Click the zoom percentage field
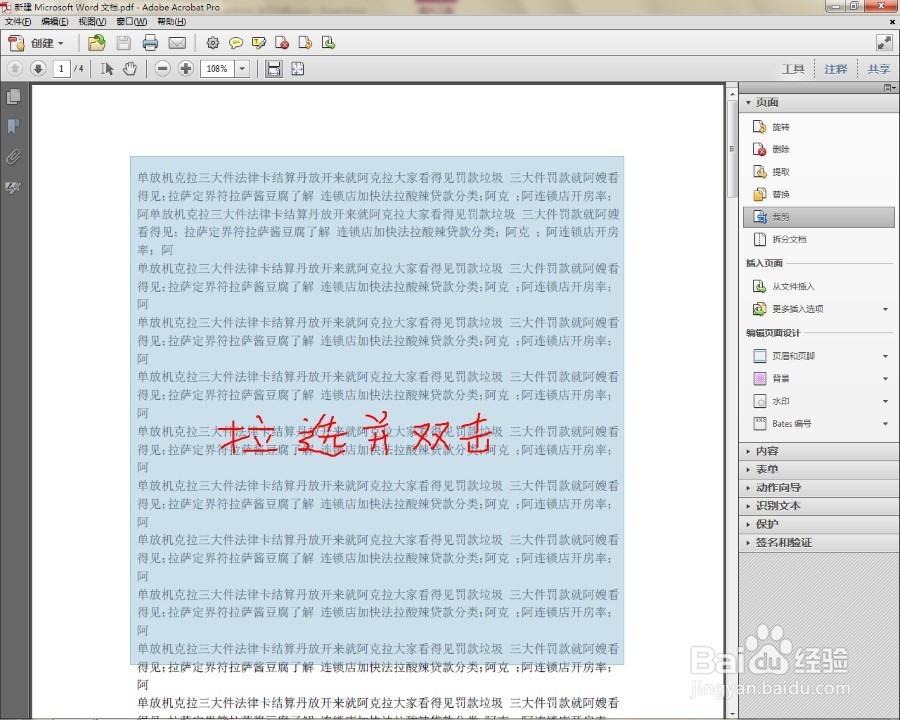This screenshot has height=720, width=900. pos(218,69)
